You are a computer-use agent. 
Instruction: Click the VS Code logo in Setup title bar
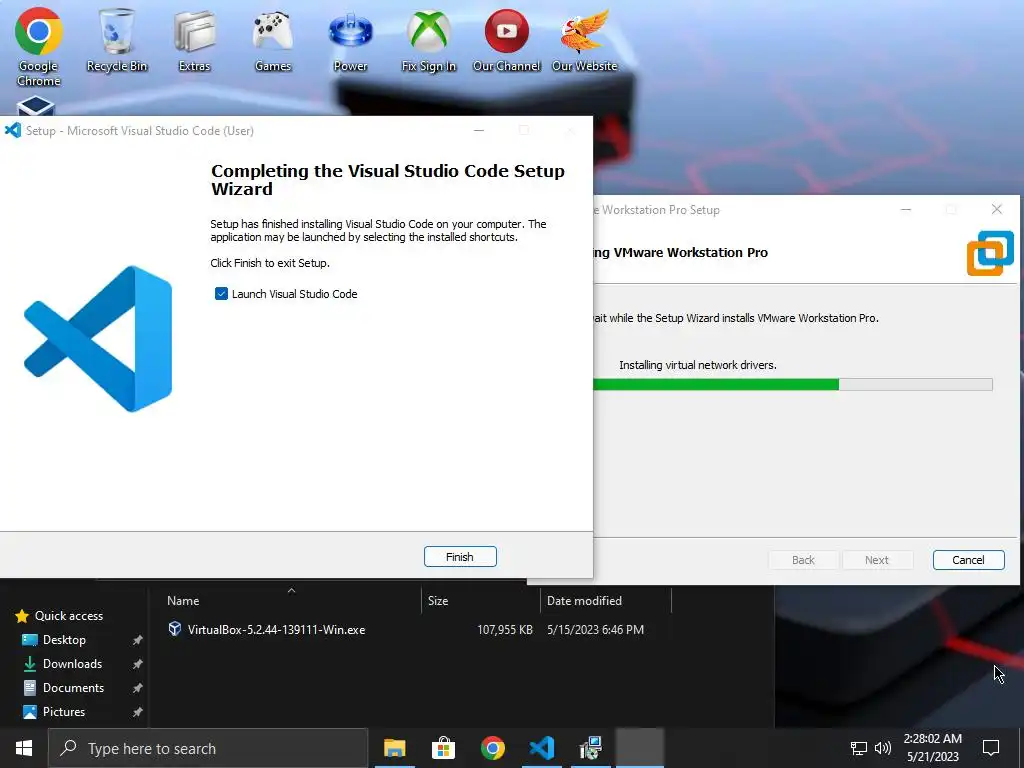[13, 131]
